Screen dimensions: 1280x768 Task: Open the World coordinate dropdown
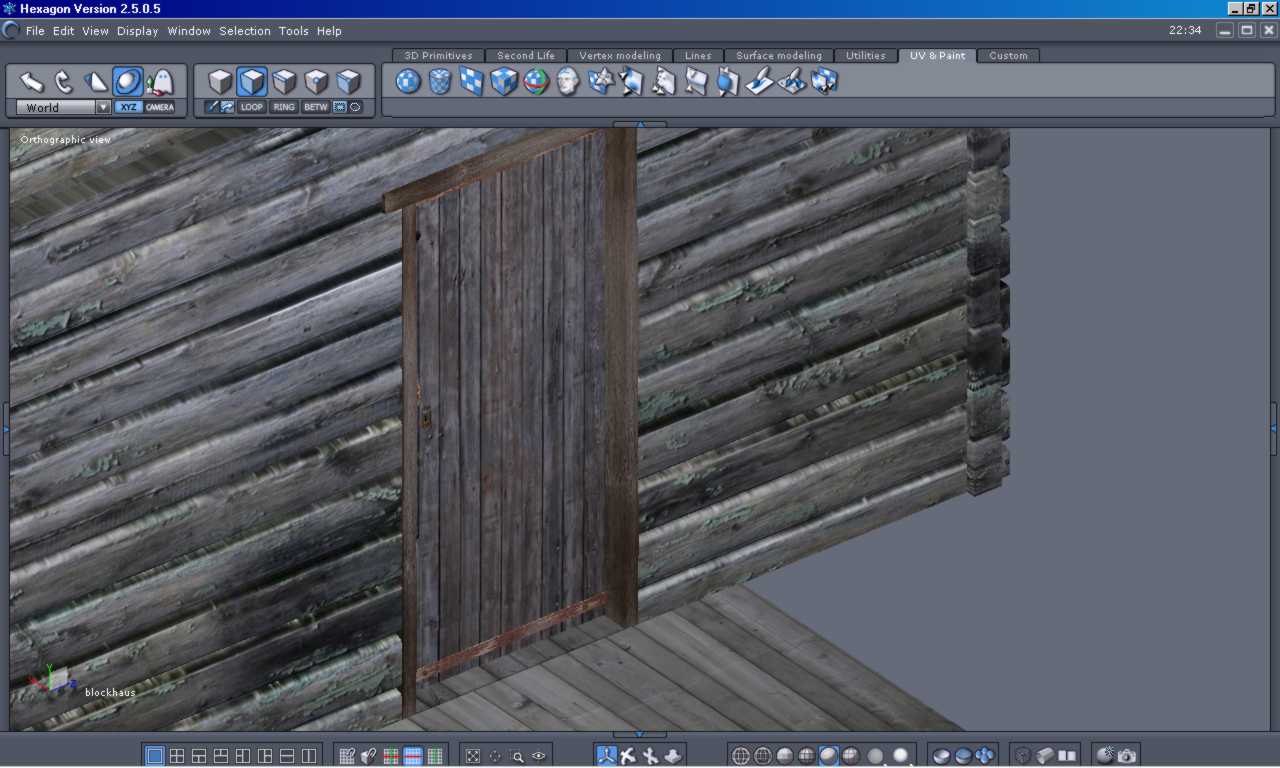tap(63, 107)
